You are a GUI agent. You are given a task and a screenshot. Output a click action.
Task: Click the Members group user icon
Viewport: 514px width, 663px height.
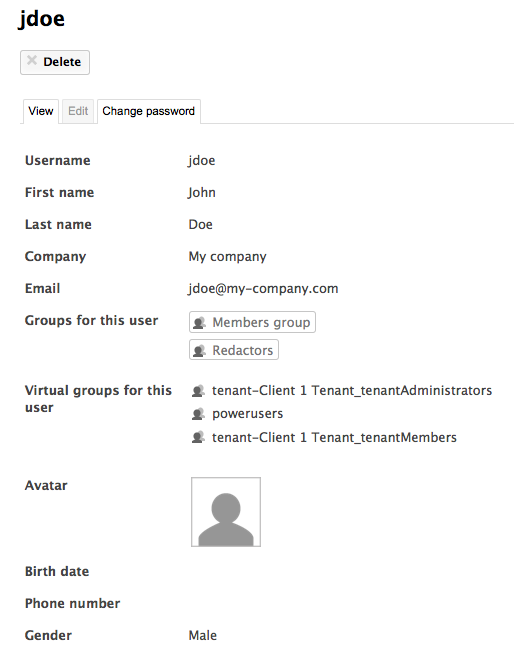199,323
